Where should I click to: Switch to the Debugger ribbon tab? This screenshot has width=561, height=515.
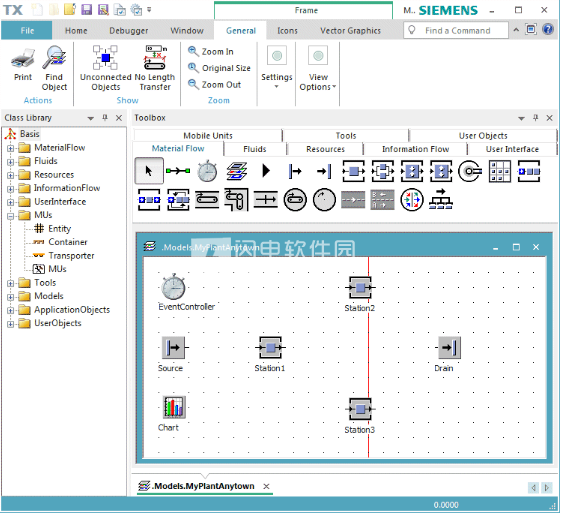(x=128, y=31)
